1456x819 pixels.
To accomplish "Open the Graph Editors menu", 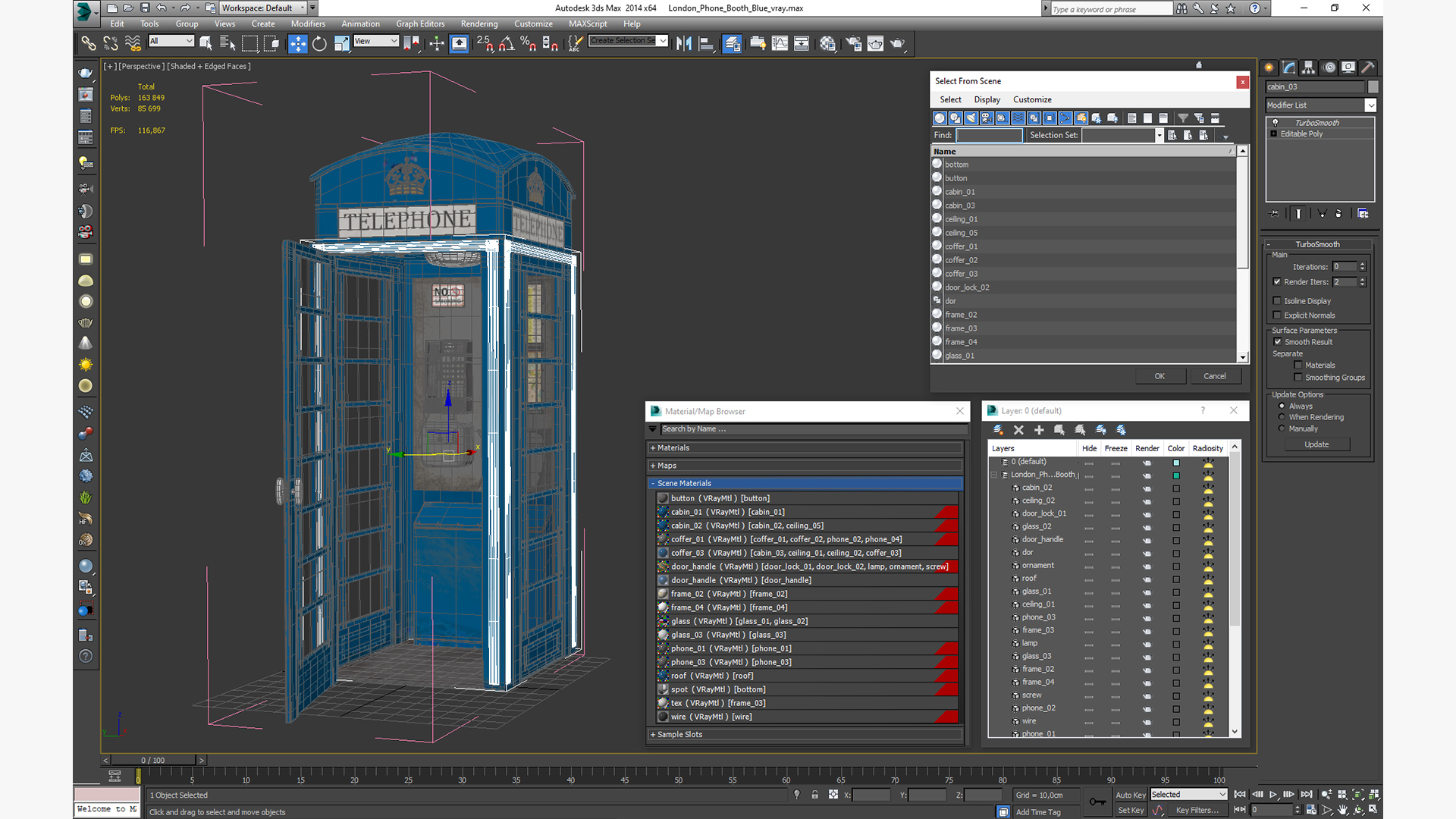I will (420, 24).
